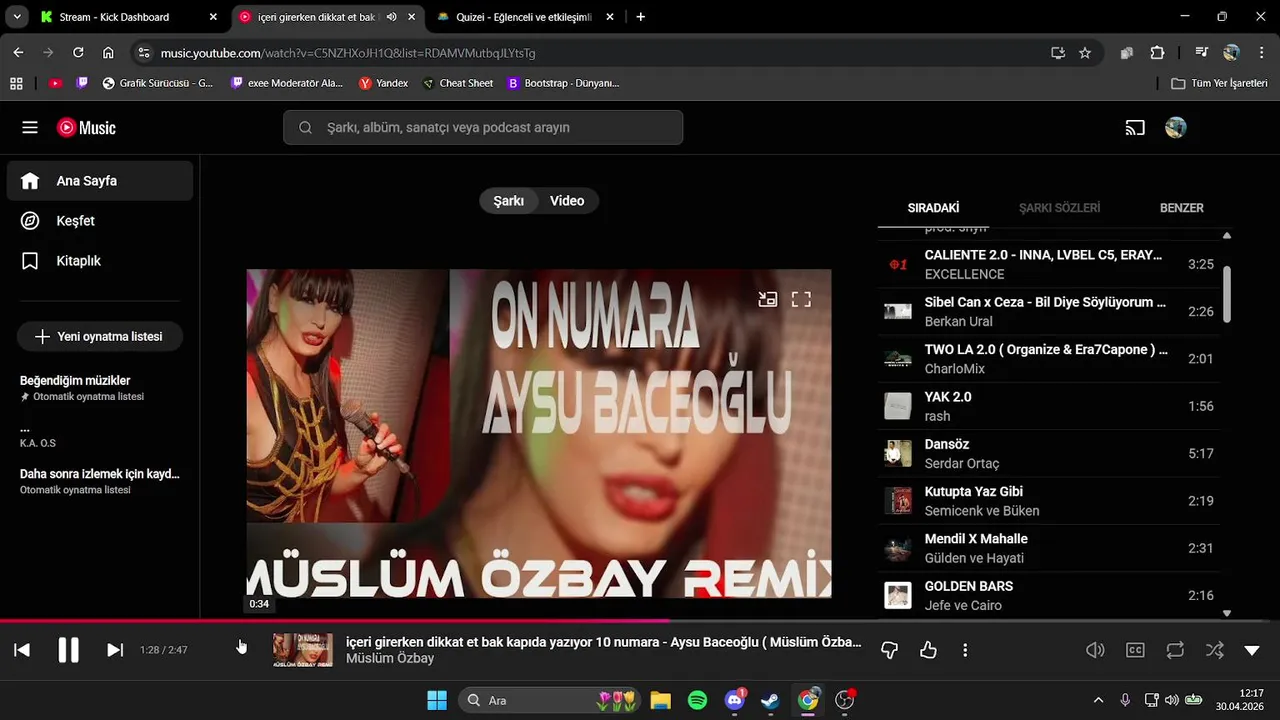Bookmark this page with the star
Image resolution: width=1280 pixels, height=720 pixels.
pyautogui.click(x=1085, y=53)
